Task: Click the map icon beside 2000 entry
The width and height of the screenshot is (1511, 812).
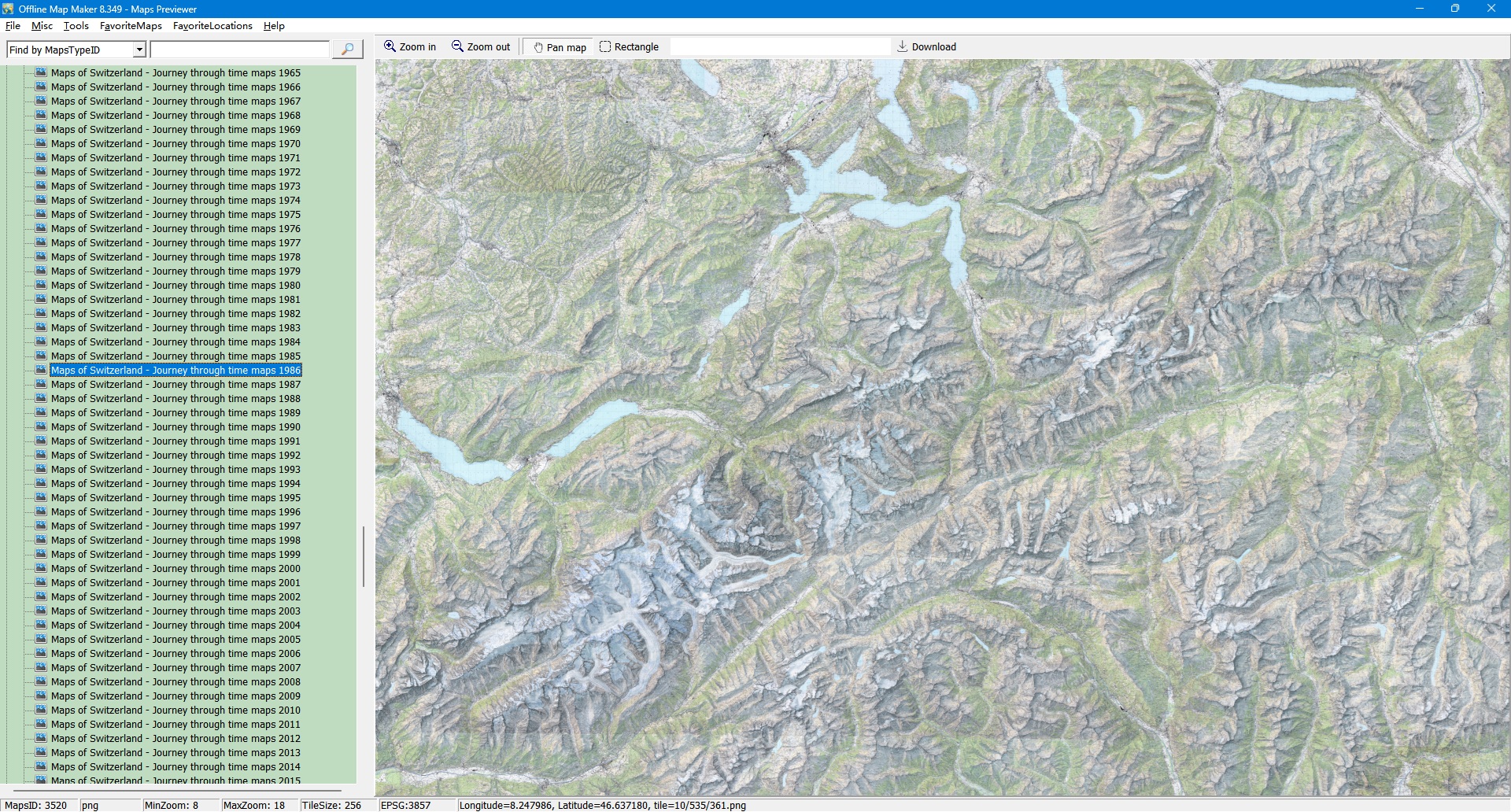Action: tap(41, 568)
